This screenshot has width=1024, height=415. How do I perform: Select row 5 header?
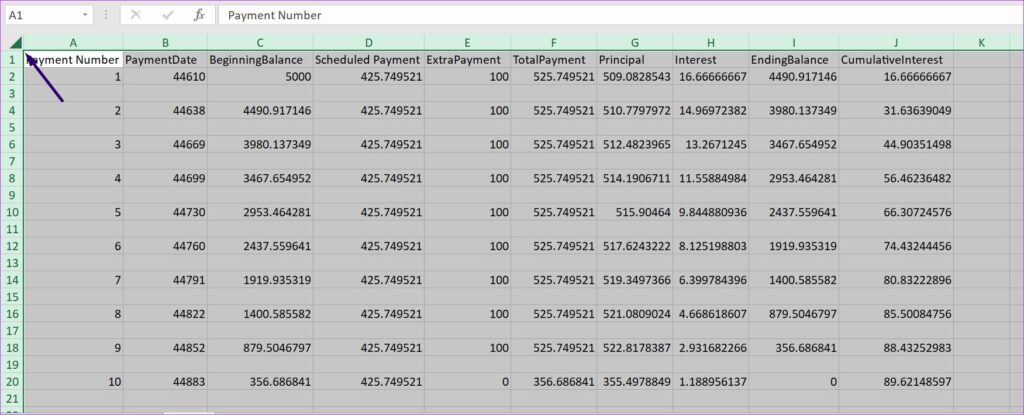point(12,127)
